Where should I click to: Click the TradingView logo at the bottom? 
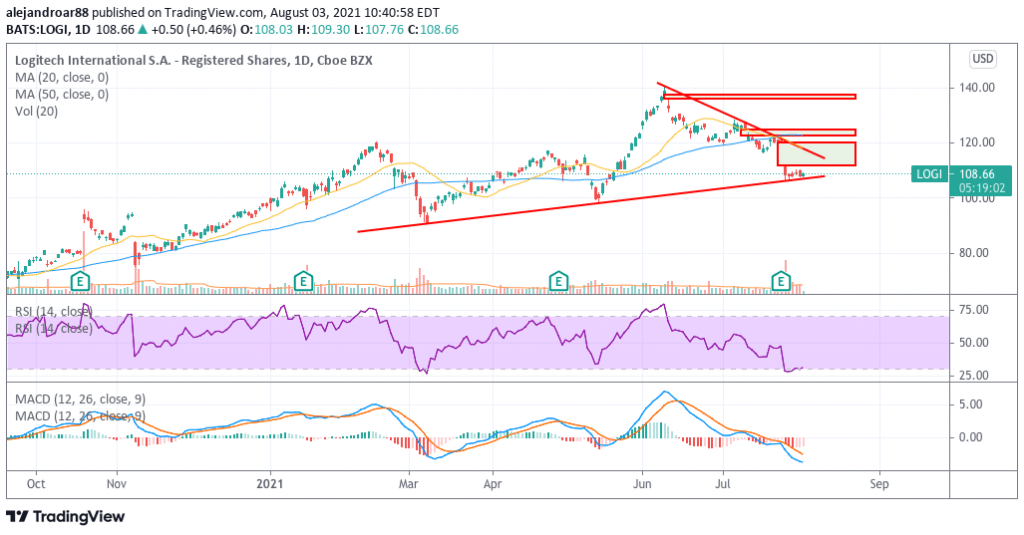tap(66, 517)
